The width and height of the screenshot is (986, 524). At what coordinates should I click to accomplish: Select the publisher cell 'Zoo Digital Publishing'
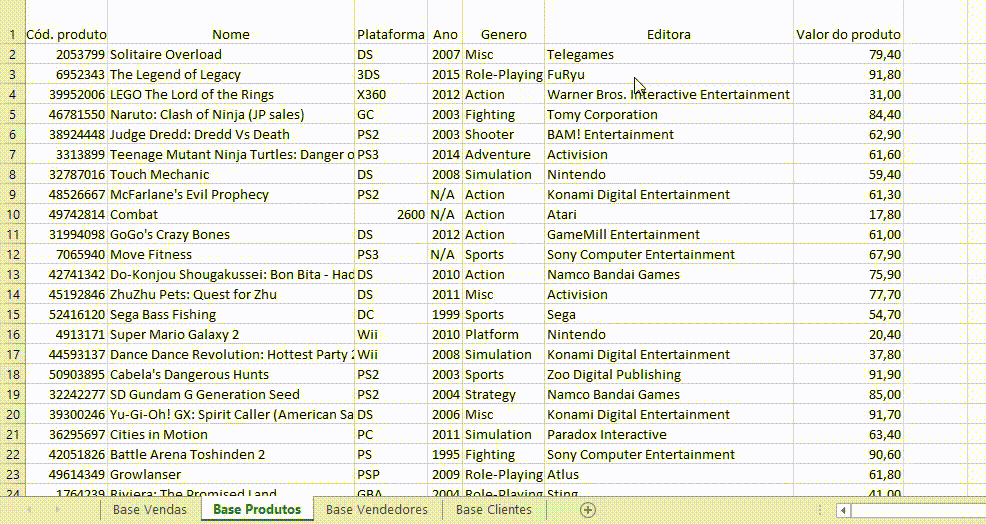[x=668, y=375]
